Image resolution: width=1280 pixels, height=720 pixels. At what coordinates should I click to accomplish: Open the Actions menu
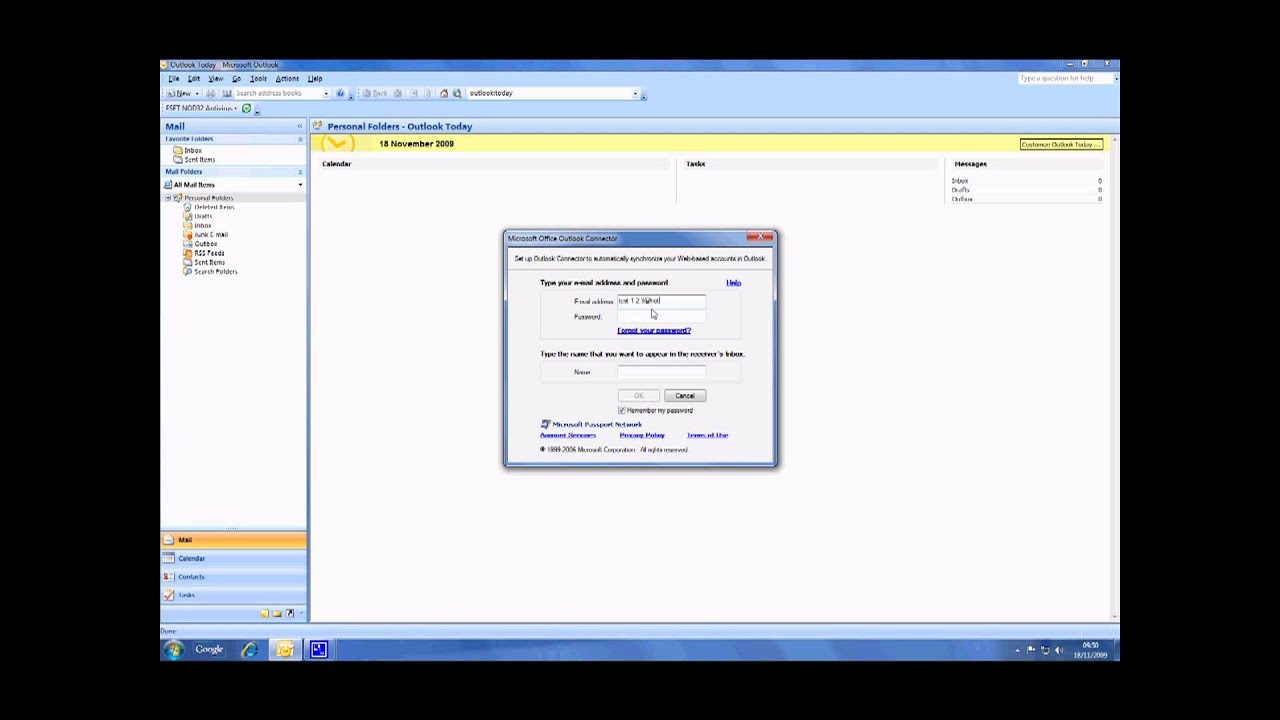pos(287,78)
